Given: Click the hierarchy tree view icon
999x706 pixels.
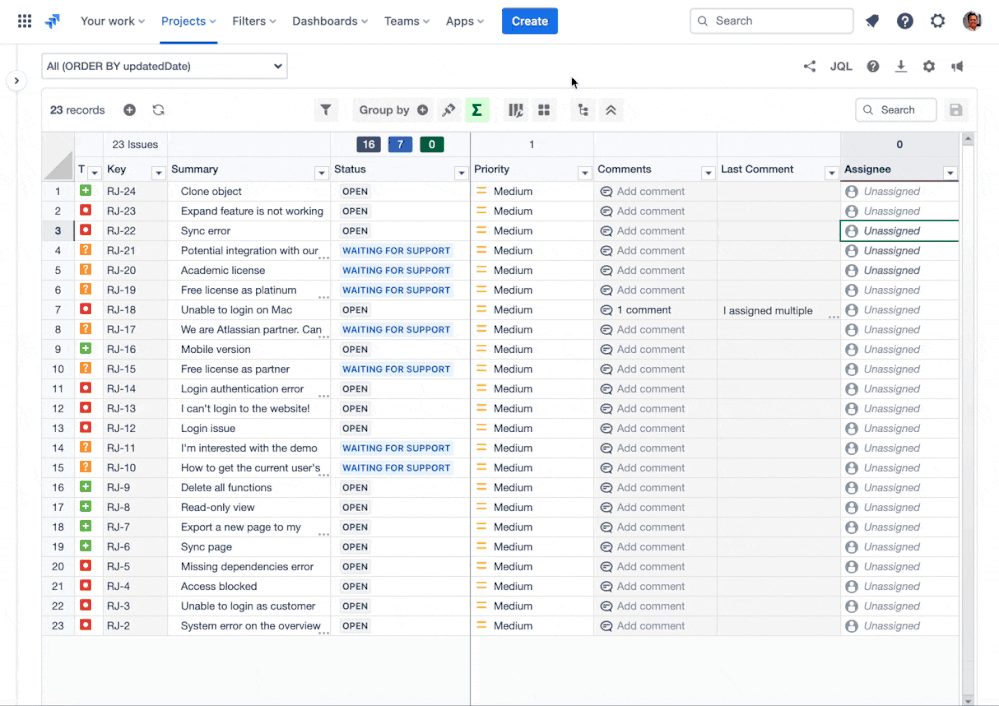Looking at the screenshot, I should [582, 110].
